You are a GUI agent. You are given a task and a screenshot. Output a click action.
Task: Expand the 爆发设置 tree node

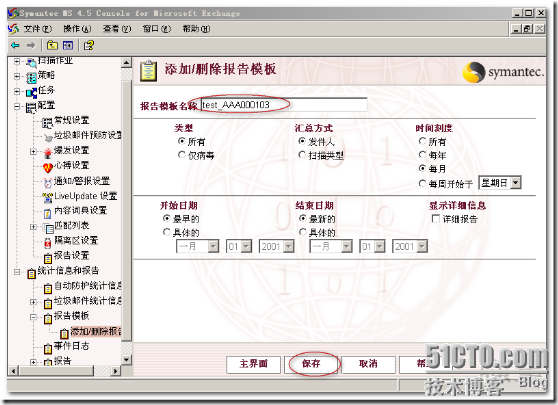point(33,152)
